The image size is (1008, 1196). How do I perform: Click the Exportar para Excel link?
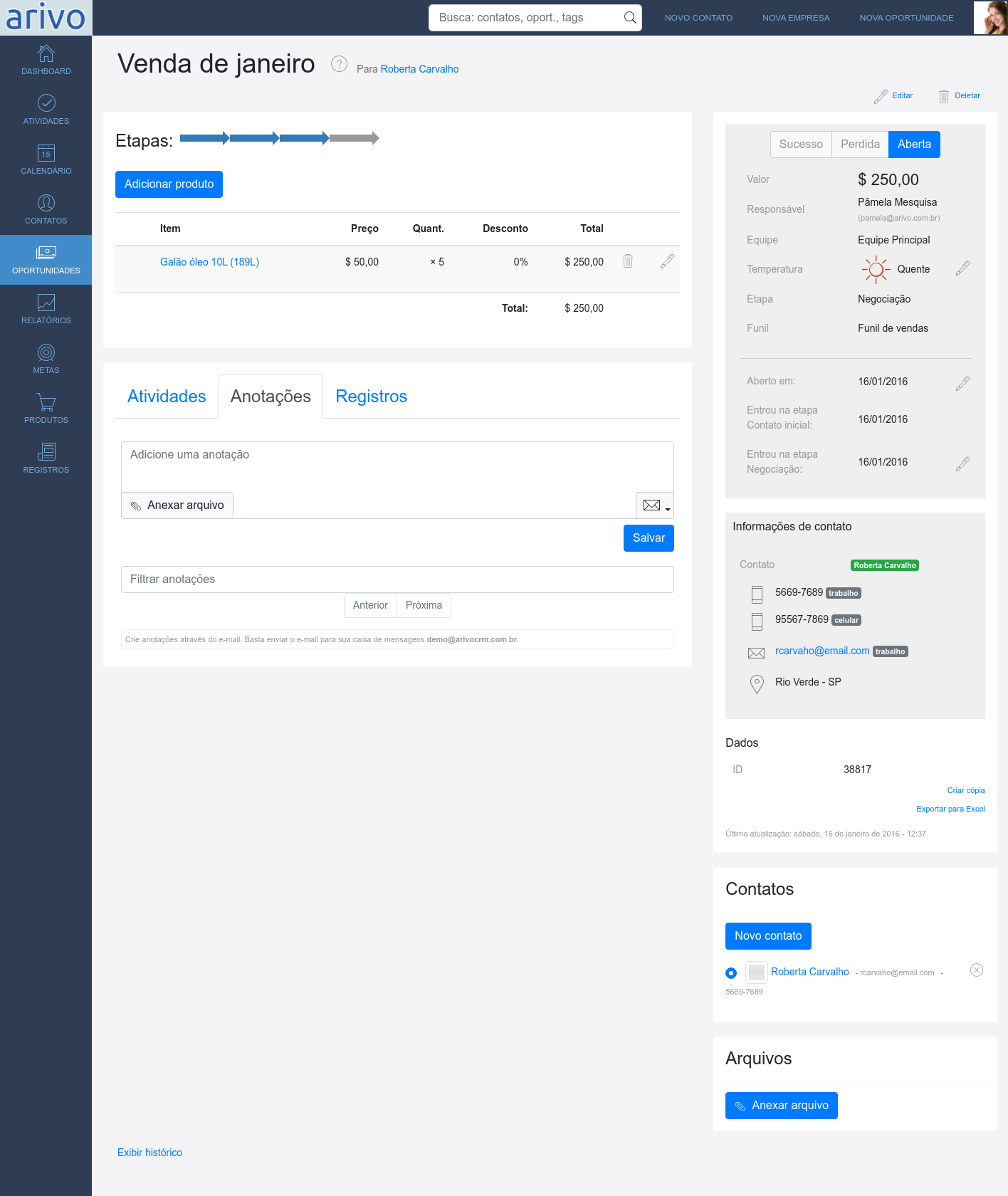tap(950, 809)
